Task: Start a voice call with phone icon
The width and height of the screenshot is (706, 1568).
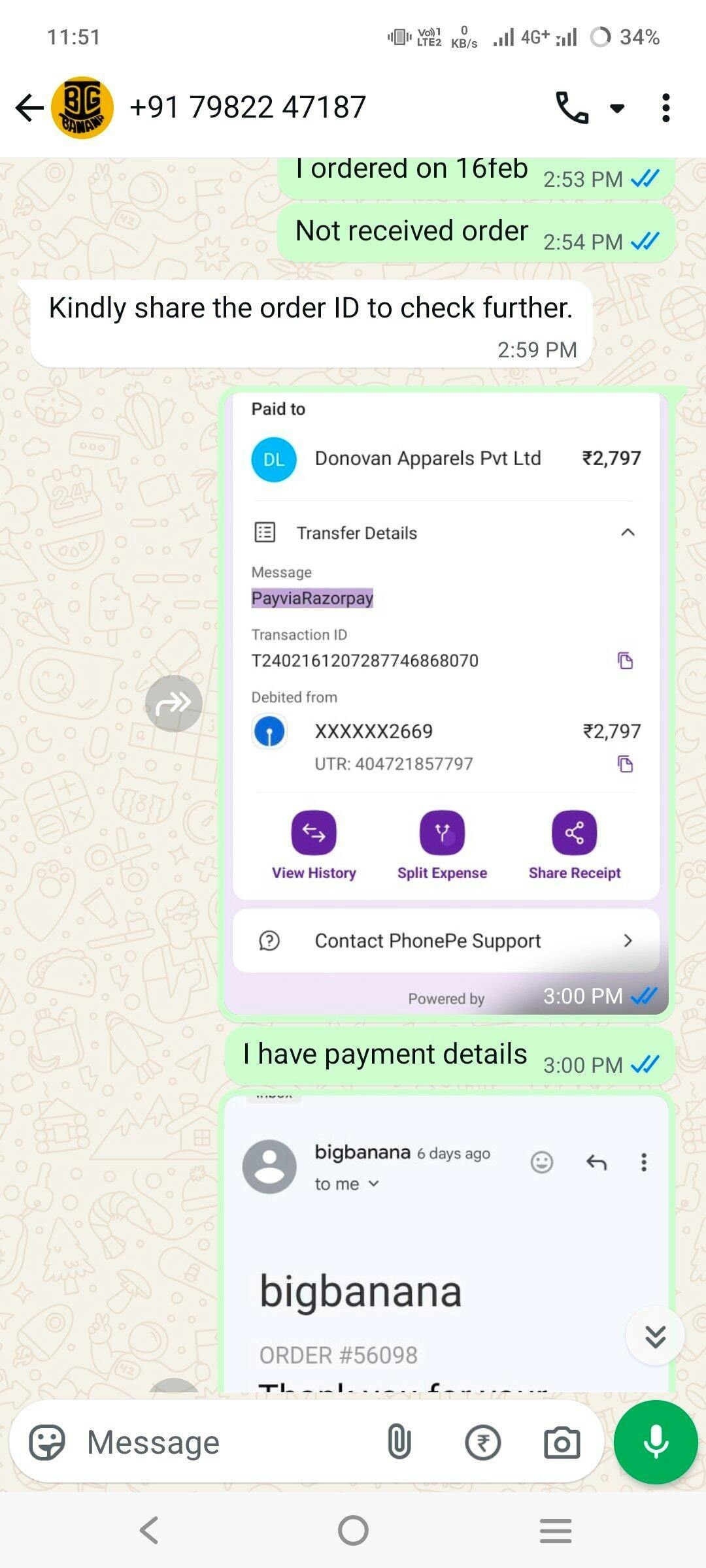Action: coord(572,108)
